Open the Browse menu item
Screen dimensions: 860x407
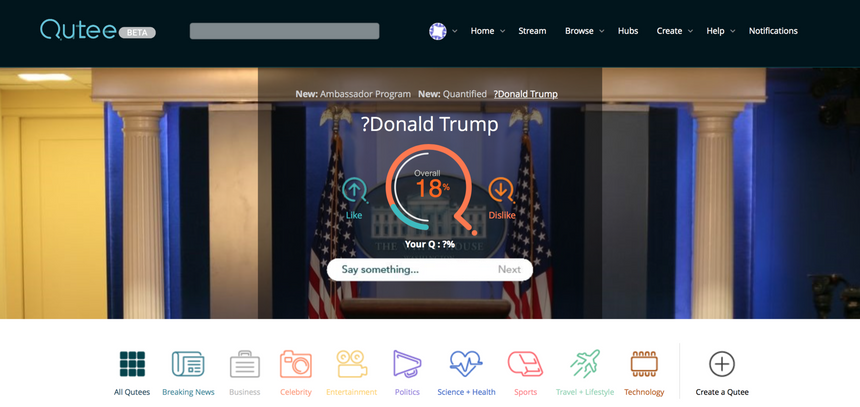(579, 31)
